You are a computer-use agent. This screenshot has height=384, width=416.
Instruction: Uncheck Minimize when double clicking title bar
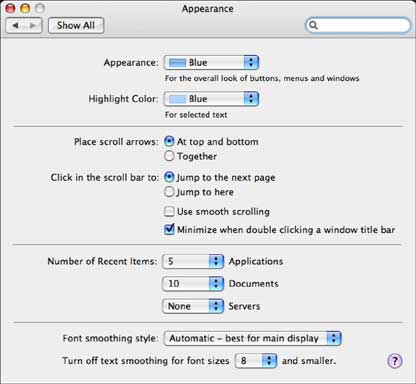pyautogui.click(x=169, y=229)
